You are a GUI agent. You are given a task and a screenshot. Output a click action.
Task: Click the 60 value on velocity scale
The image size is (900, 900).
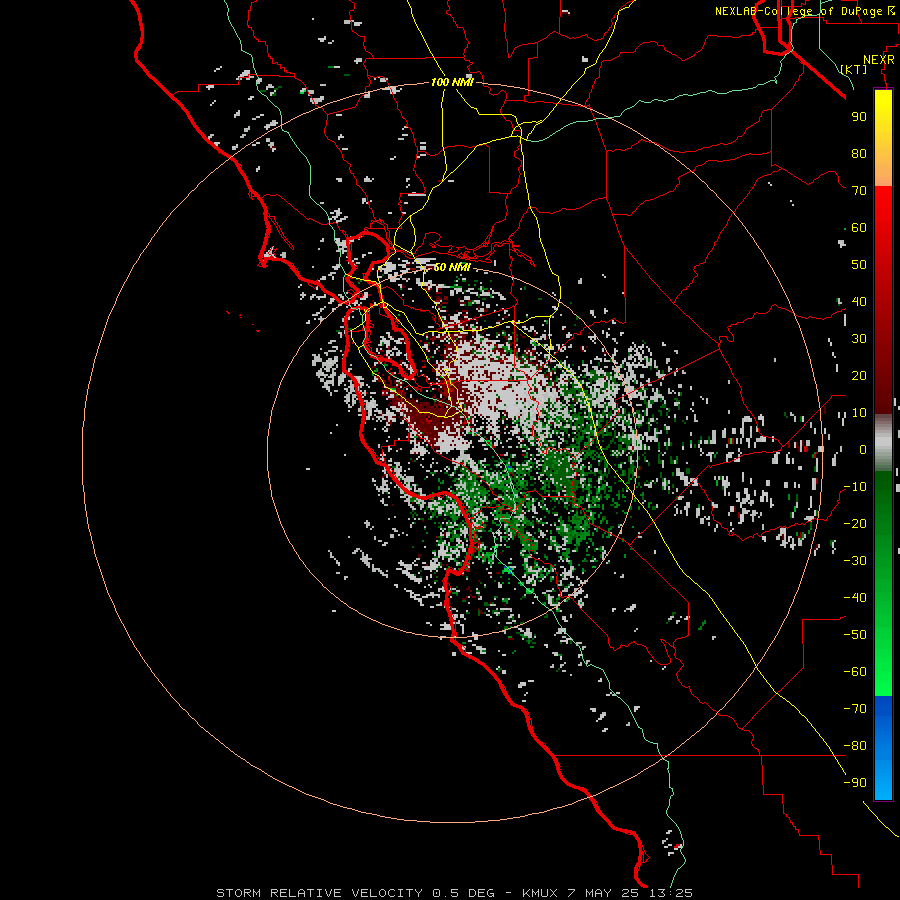pos(859,227)
